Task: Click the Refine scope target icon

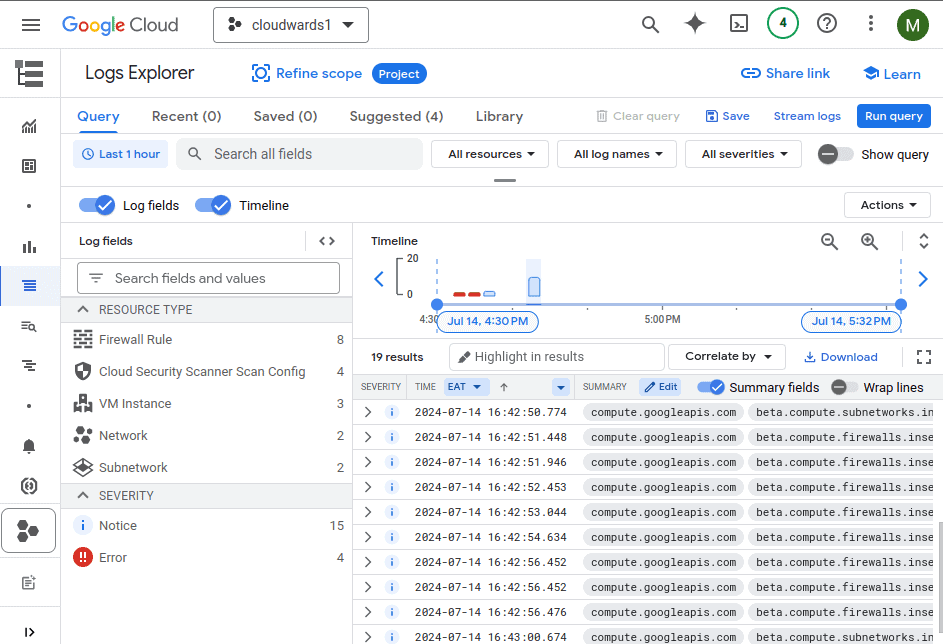Action: click(260, 73)
